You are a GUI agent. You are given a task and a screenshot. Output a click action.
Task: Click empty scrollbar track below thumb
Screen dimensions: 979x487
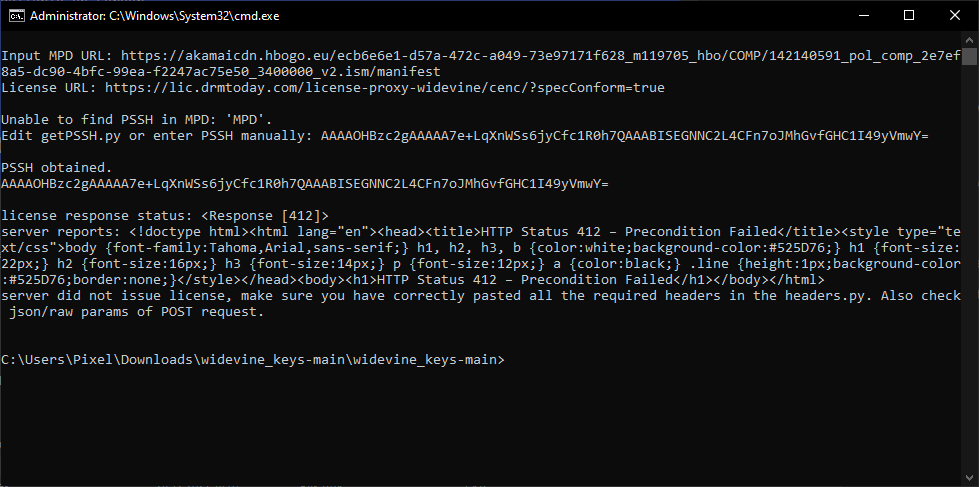click(x=970, y=268)
